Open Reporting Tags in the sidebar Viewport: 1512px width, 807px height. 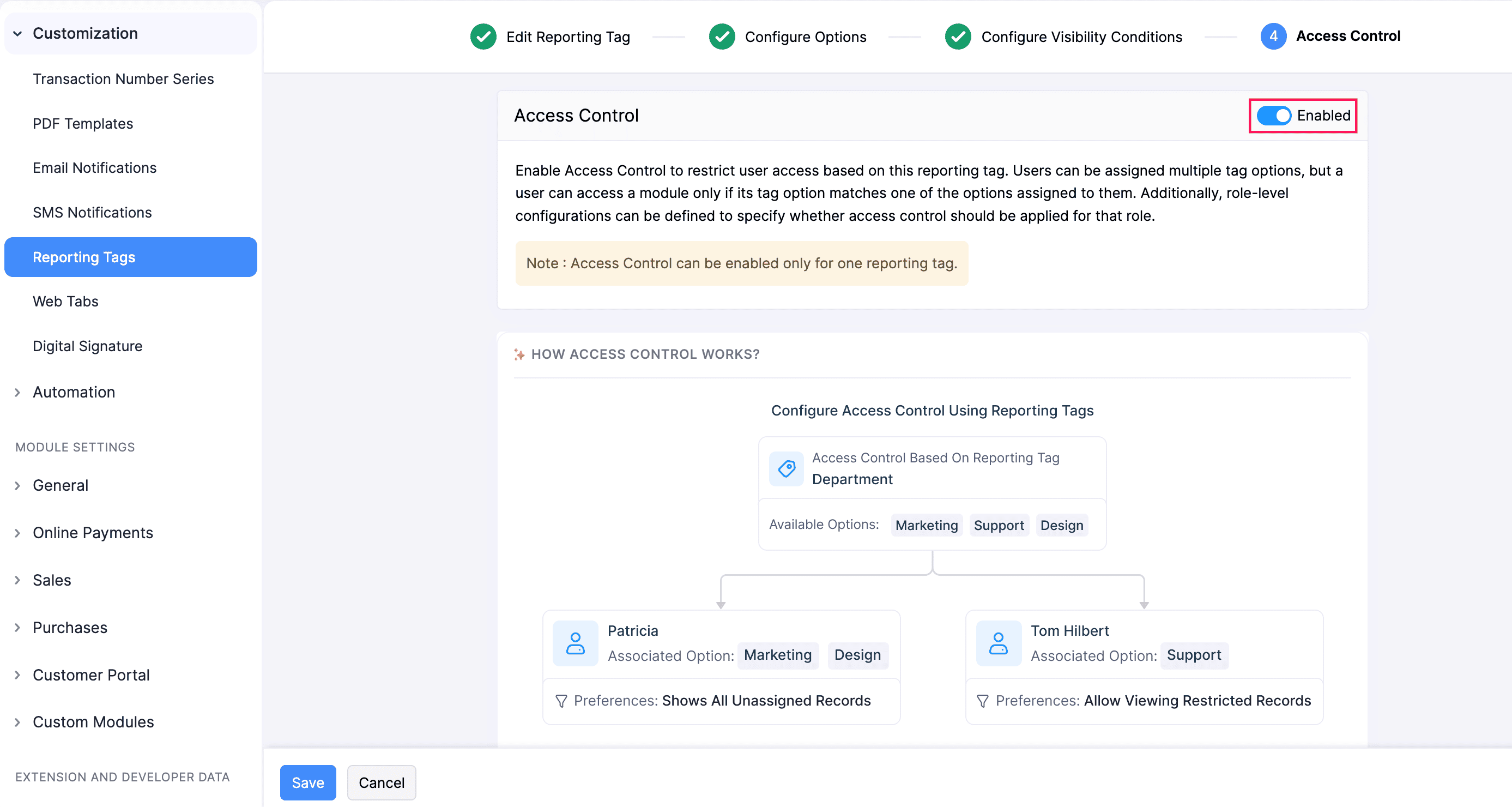(x=84, y=257)
